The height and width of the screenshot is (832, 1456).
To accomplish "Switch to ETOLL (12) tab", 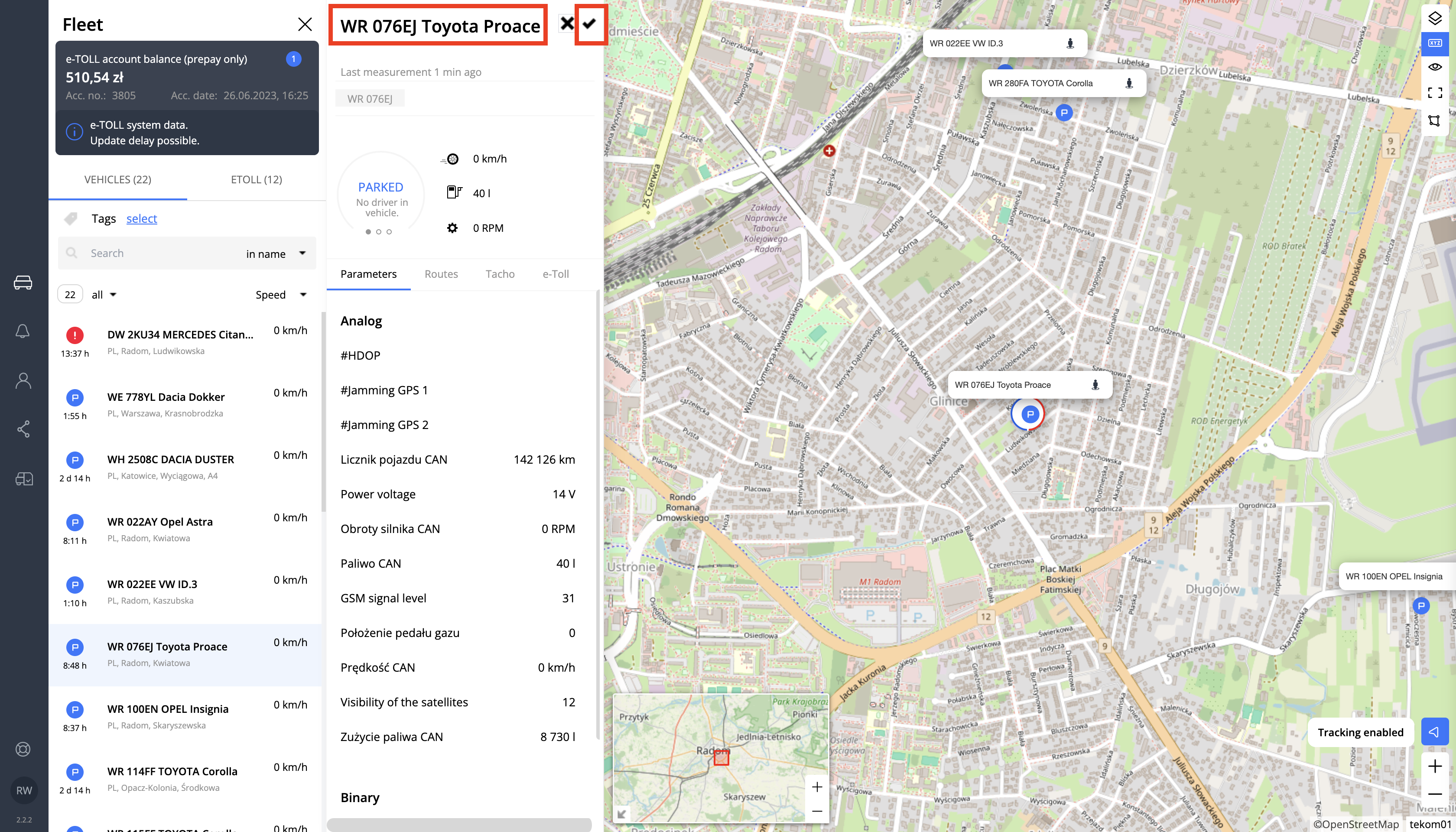I will 257,179.
